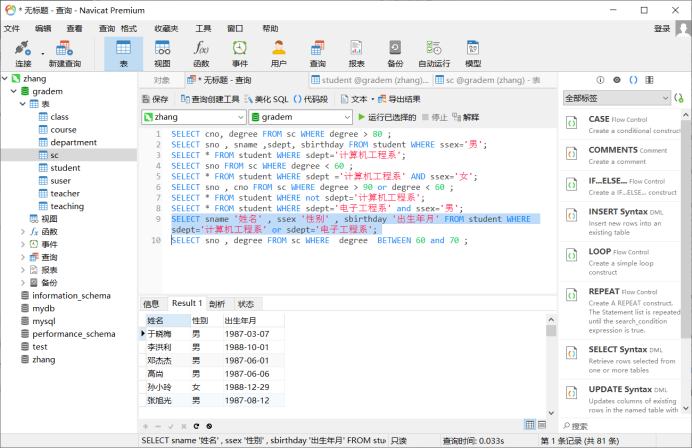
Task: Click Run Selected button
Action: (x=387, y=117)
